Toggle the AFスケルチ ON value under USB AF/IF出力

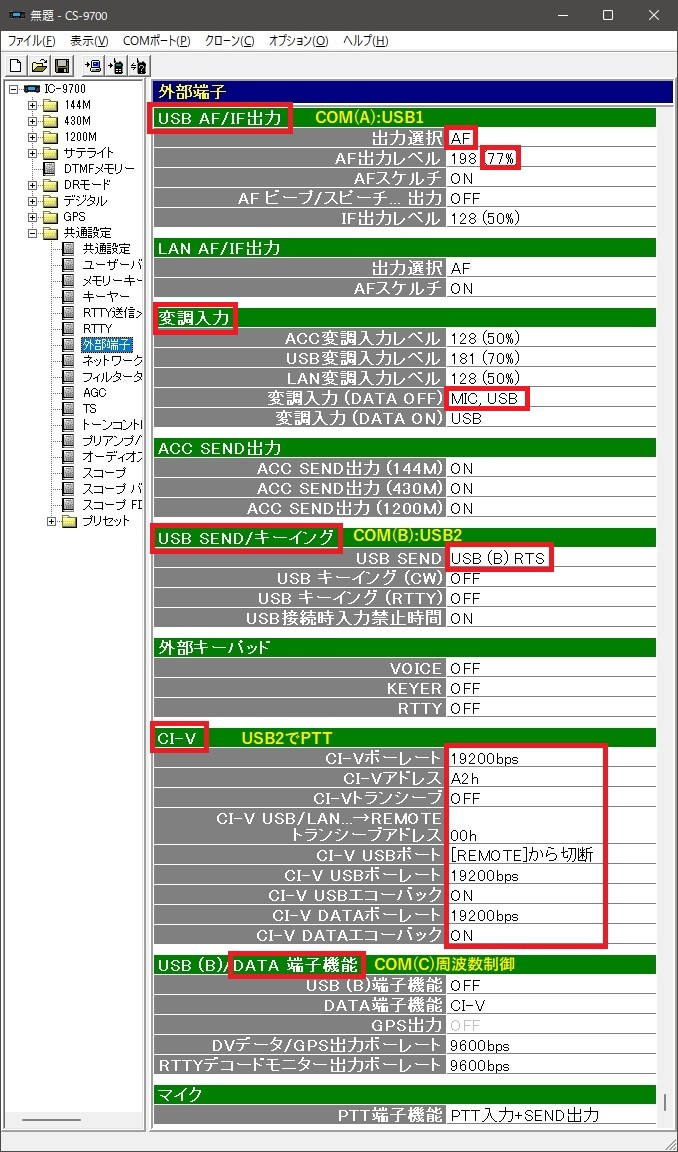(x=461, y=178)
